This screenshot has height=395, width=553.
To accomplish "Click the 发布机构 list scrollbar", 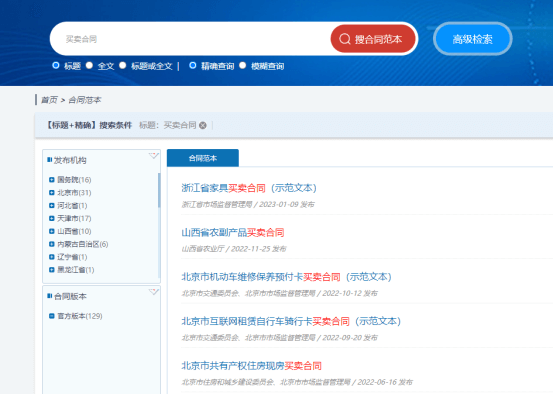I will (x=159, y=190).
